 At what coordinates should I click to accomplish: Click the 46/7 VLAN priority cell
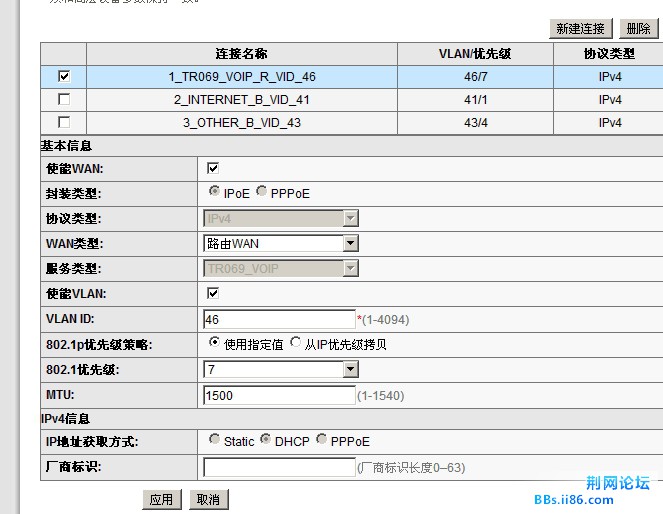click(476, 77)
